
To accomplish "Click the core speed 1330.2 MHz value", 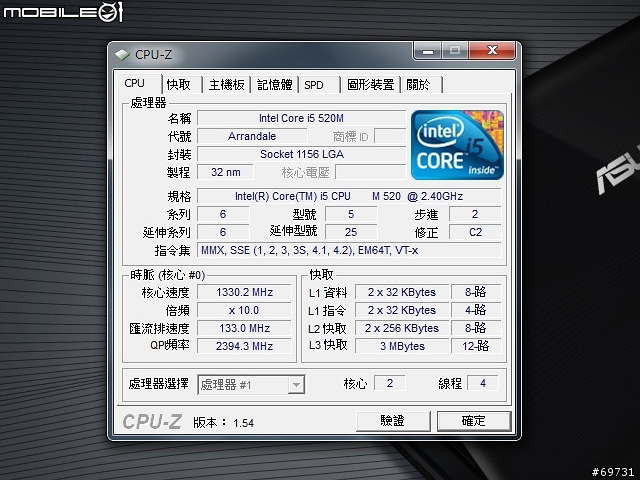I will pyautogui.click(x=244, y=292).
